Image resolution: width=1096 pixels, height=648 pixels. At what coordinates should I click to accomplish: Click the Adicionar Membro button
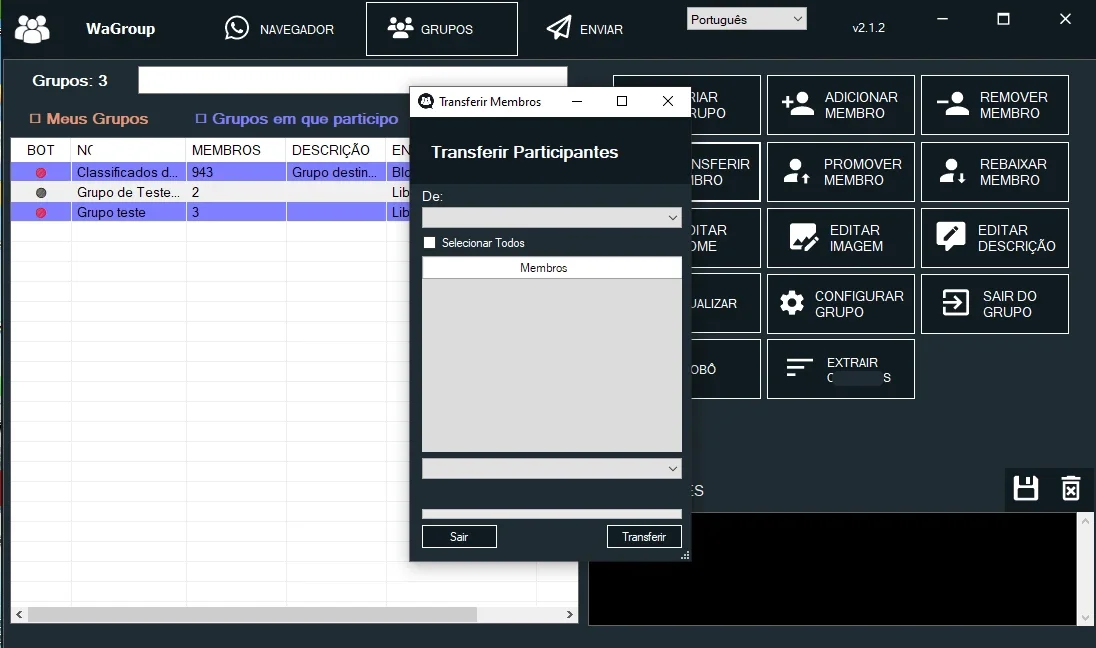[x=840, y=105]
